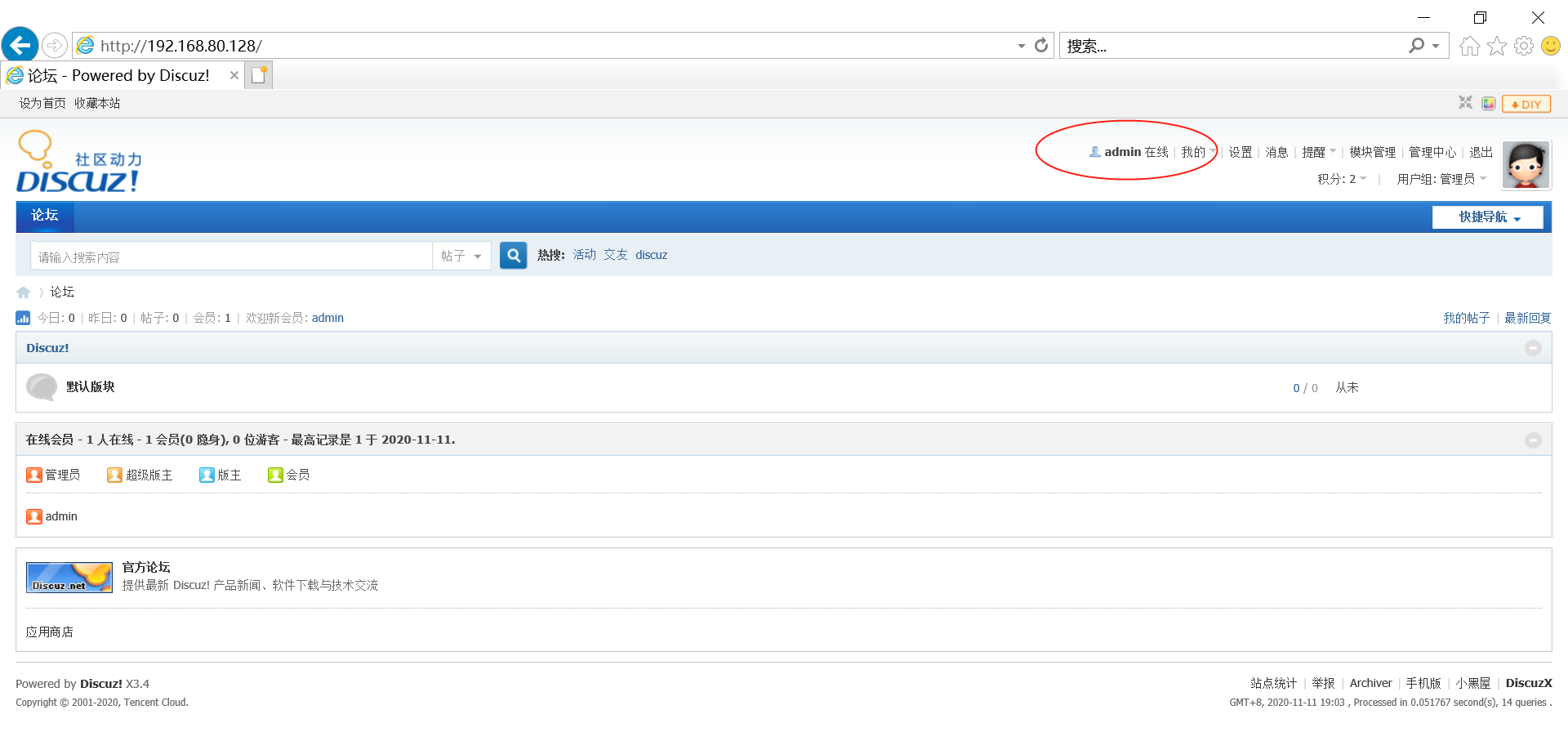
Task: Open the browser home page icon
Action: [1469, 46]
